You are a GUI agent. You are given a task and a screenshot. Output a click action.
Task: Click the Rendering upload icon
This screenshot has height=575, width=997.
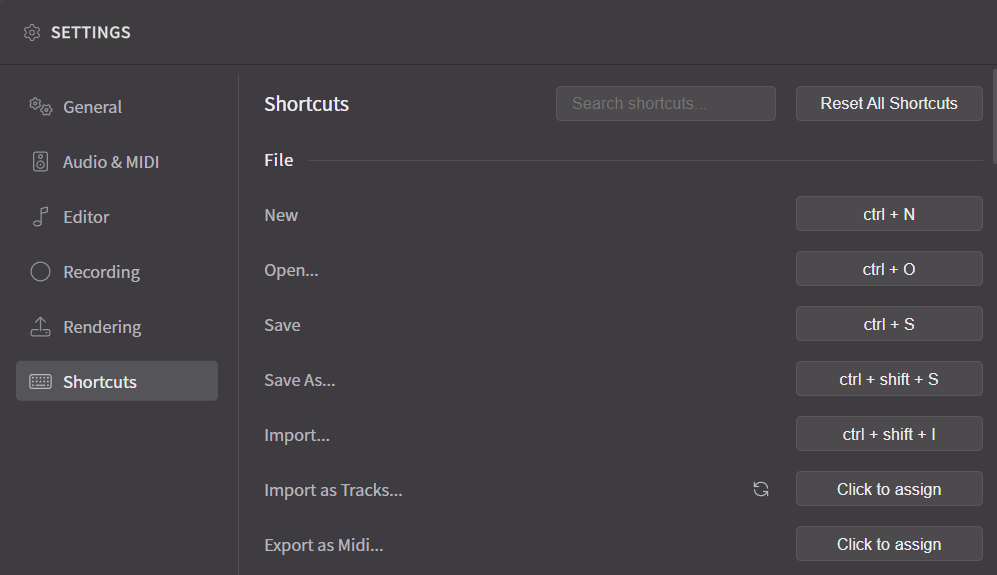[40, 327]
